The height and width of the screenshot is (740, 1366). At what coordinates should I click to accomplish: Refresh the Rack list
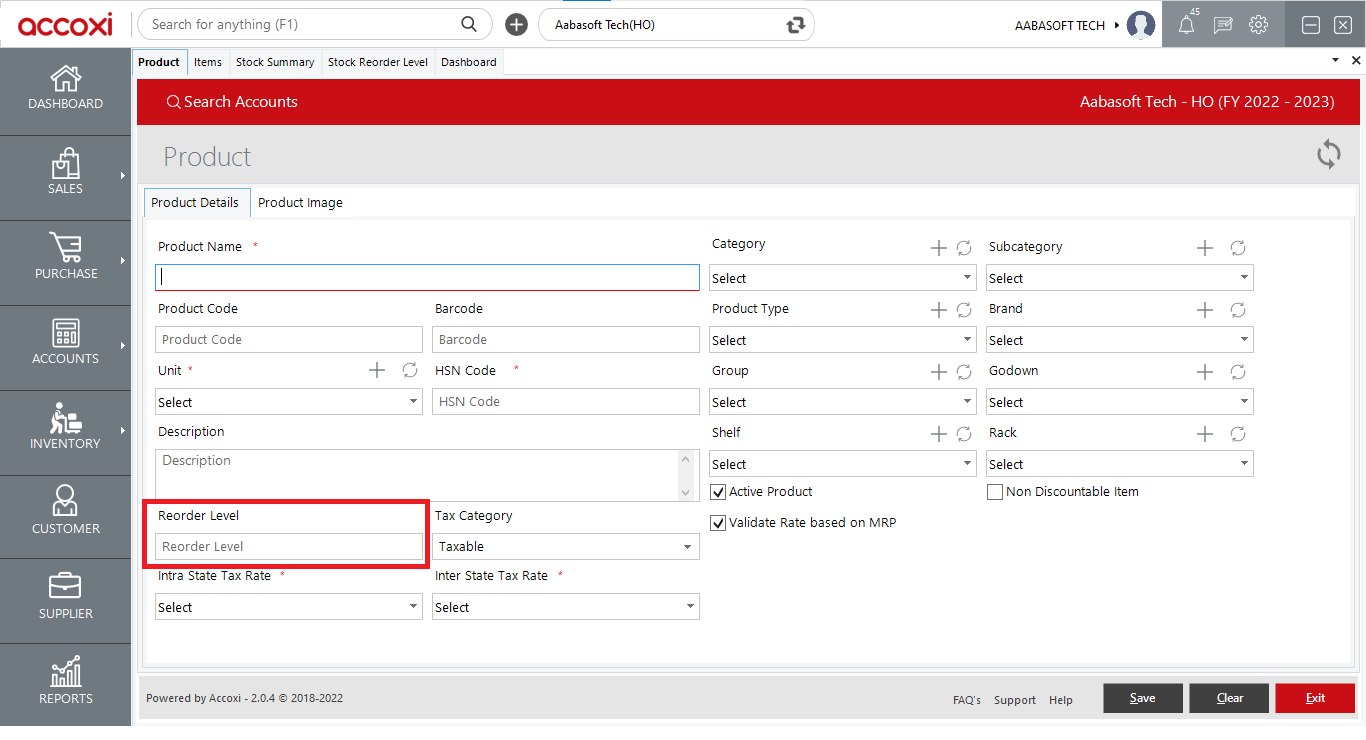1238,434
